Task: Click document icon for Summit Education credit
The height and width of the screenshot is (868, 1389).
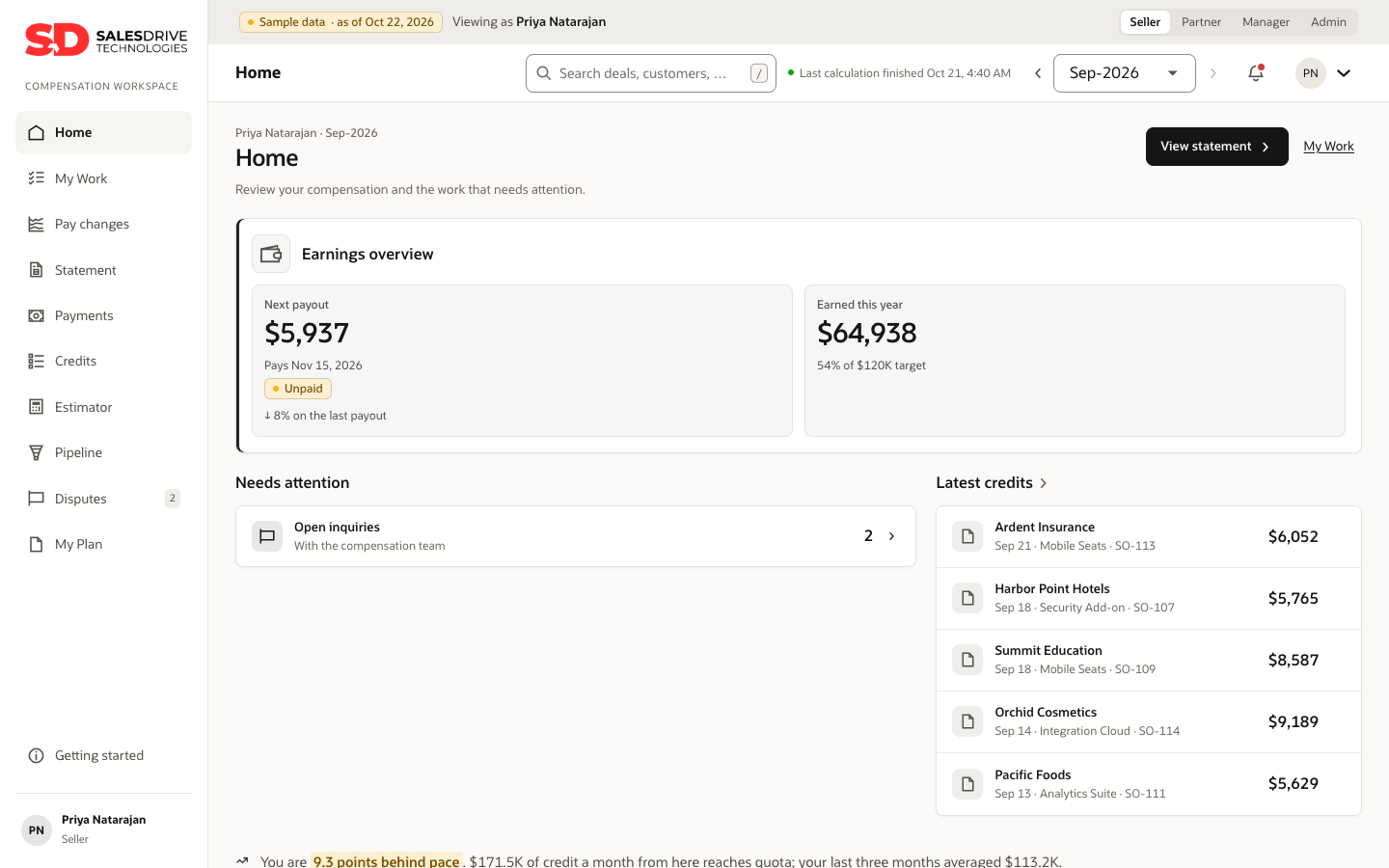Action: click(967, 660)
